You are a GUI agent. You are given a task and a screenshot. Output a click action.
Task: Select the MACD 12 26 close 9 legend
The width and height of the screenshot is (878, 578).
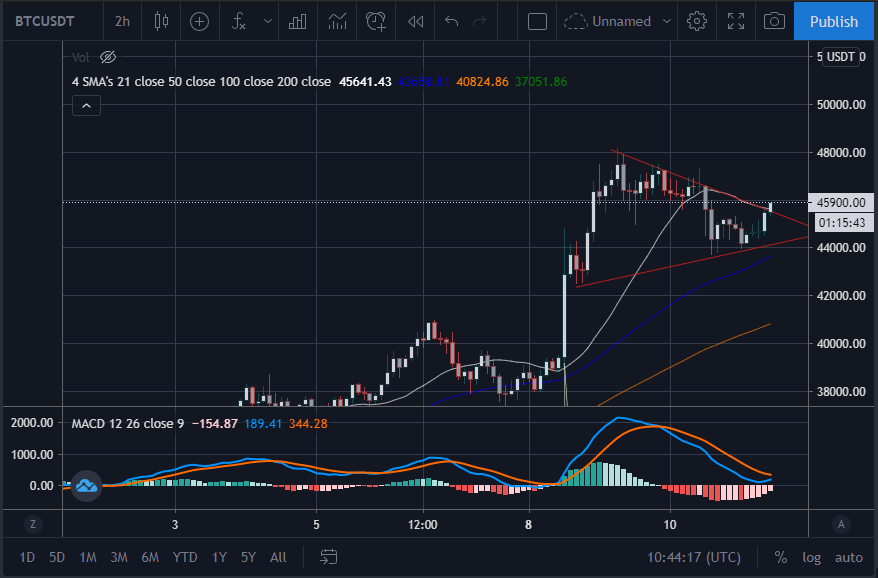[x=128, y=423]
